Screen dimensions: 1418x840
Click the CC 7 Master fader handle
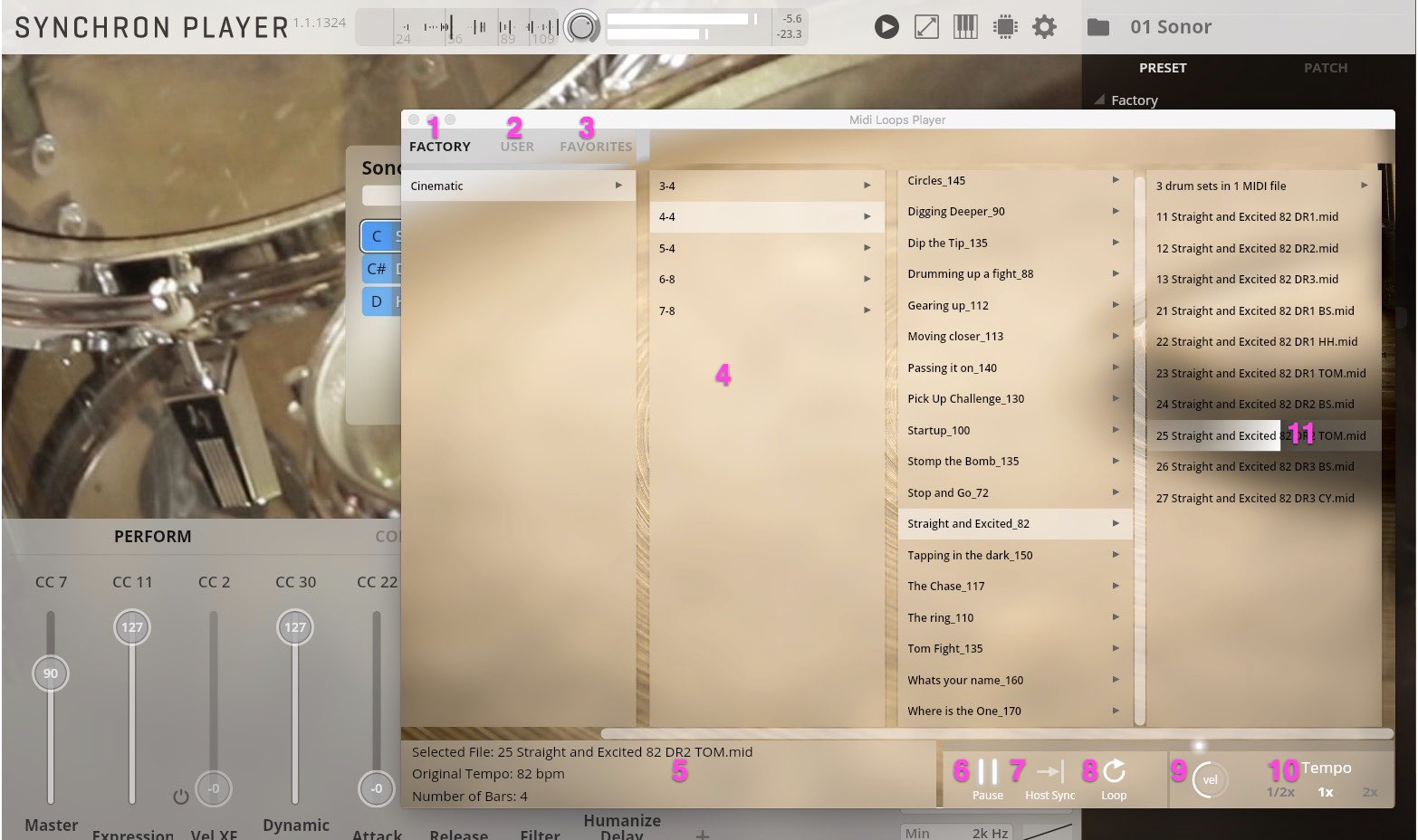point(51,673)
